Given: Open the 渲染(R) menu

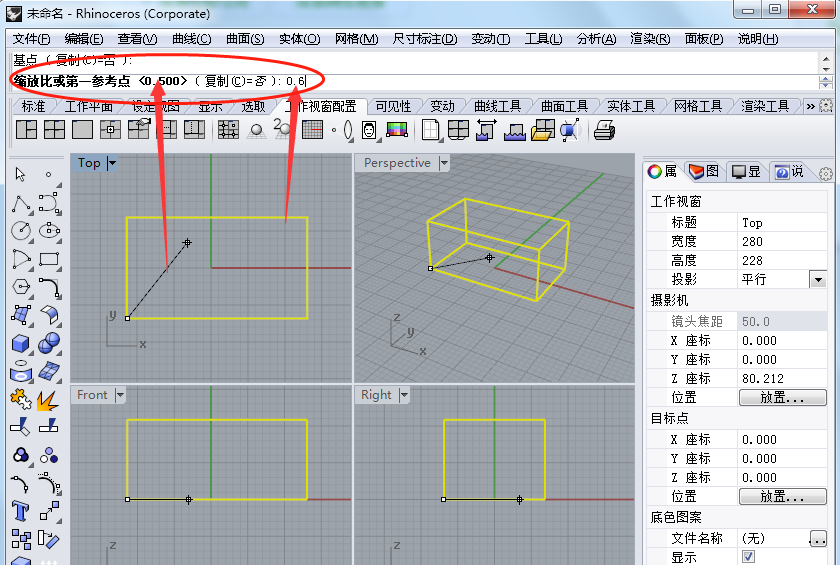Looking at the screenshot, I should click(650, 39).
